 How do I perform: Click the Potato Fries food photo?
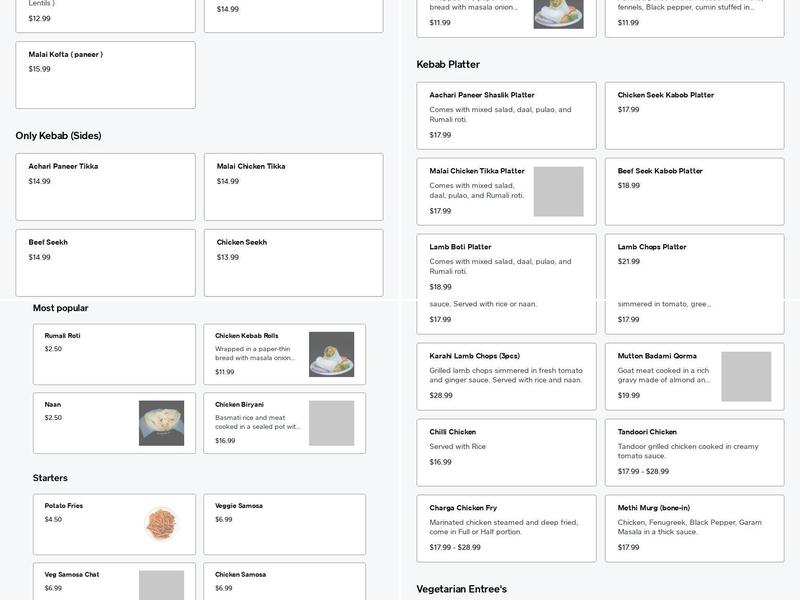pos(161,523)
